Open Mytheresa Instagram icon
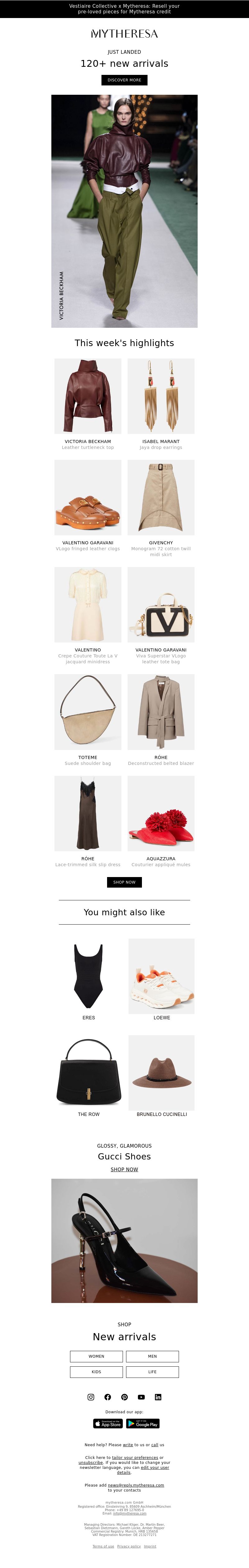The height and width of the screenshot is (1568, 249). point(91,1397)
